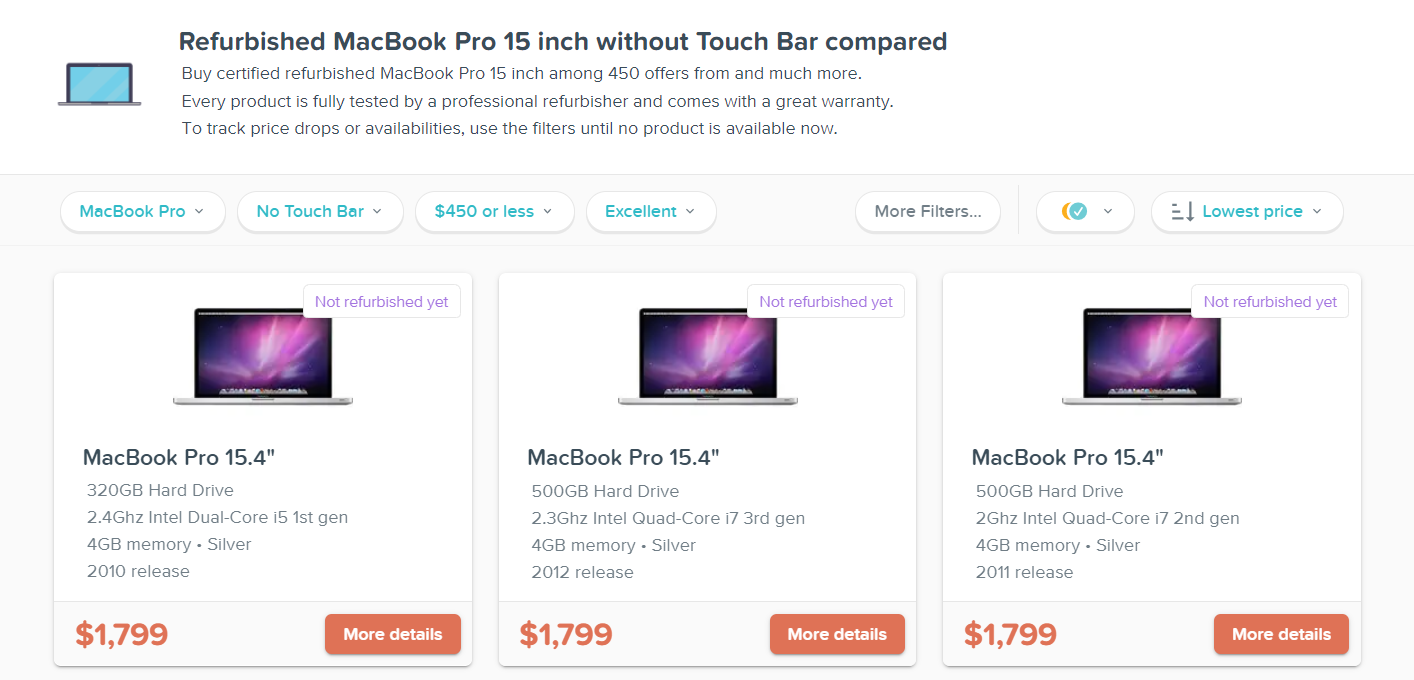Viewport: 1414px width, 680px height.
Task: Click the sort icon beside Lowest price
Action: coord(1183,211)
